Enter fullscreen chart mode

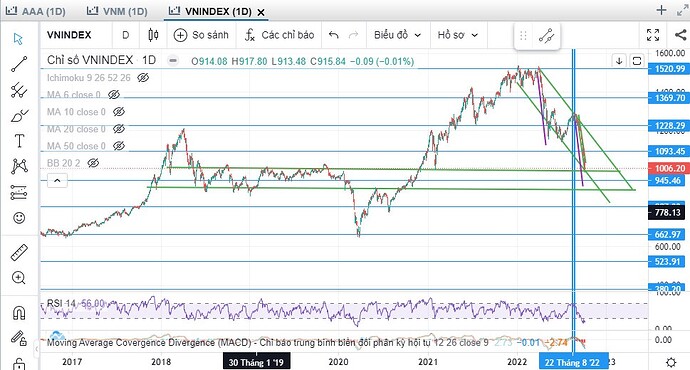(x=653, y=35)
